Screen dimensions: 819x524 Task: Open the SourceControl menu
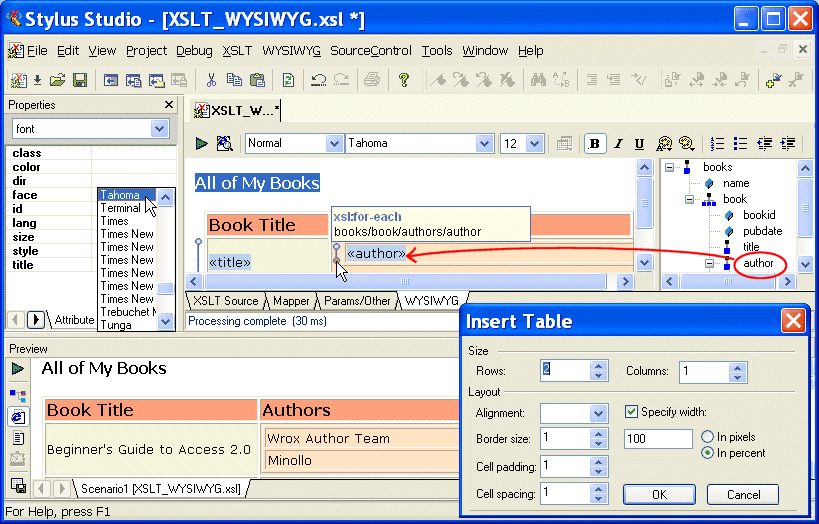click(x=370, y=51)
